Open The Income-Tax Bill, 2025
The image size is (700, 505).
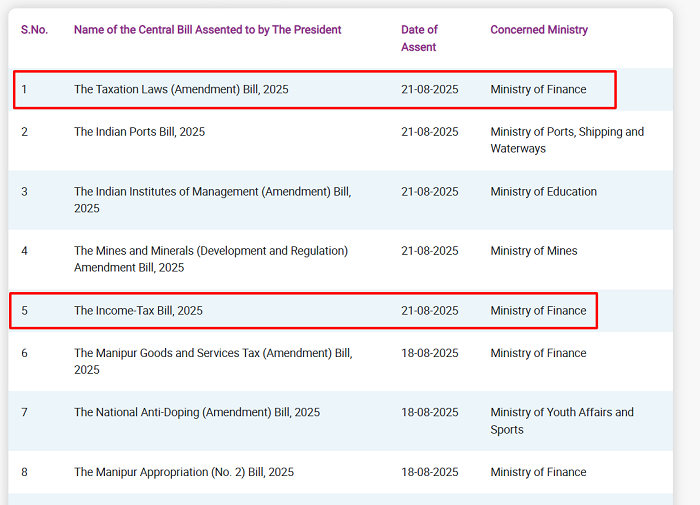[138, 311]
